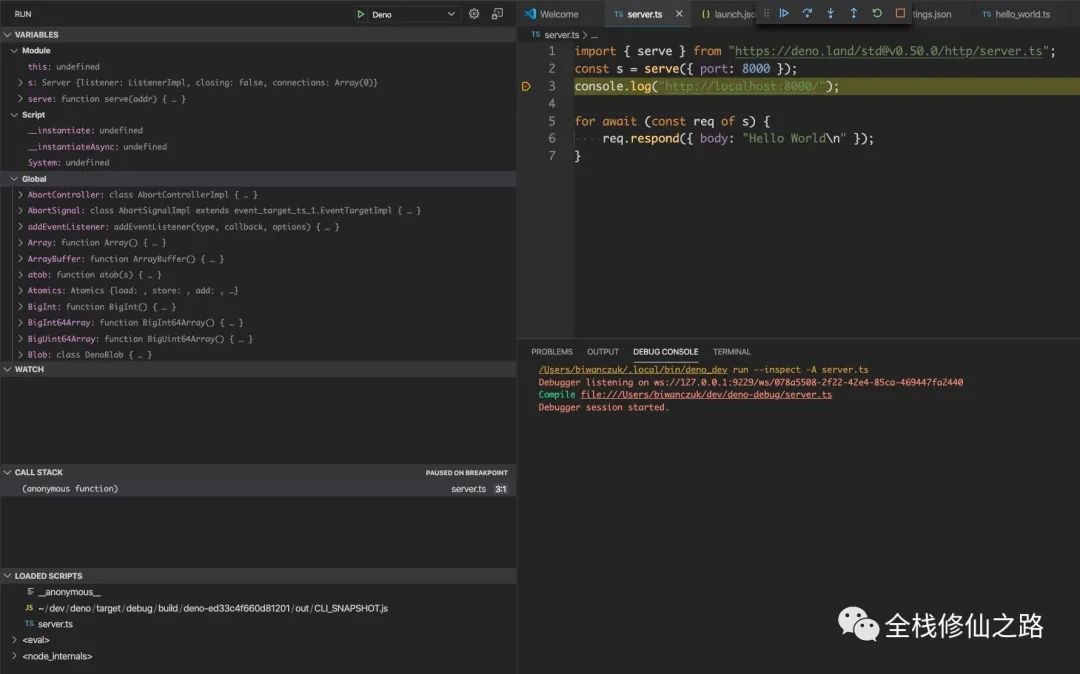Select the DEBUG CONSOLE panel tab
1080x674 pixels.
665,352
